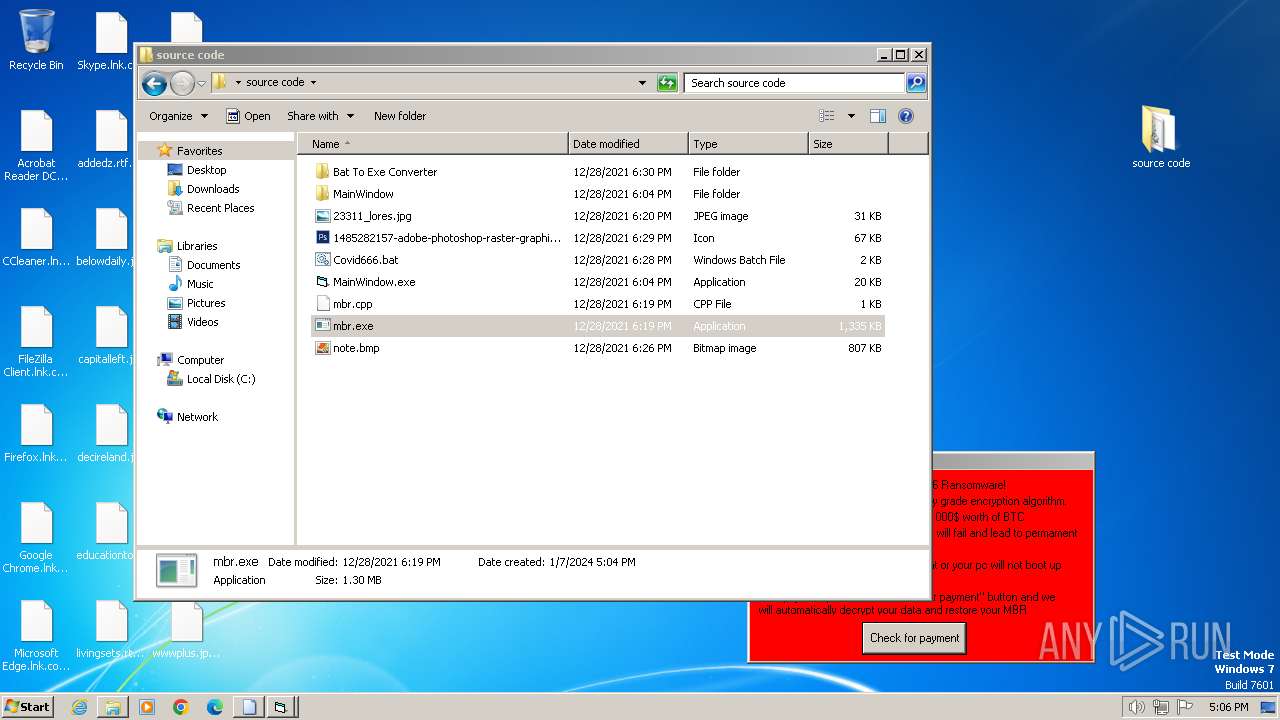Select the Google Chrome desktop shortcut
Image resolution: width=1280 pixels, height=720 pixels.
(36, 538)
